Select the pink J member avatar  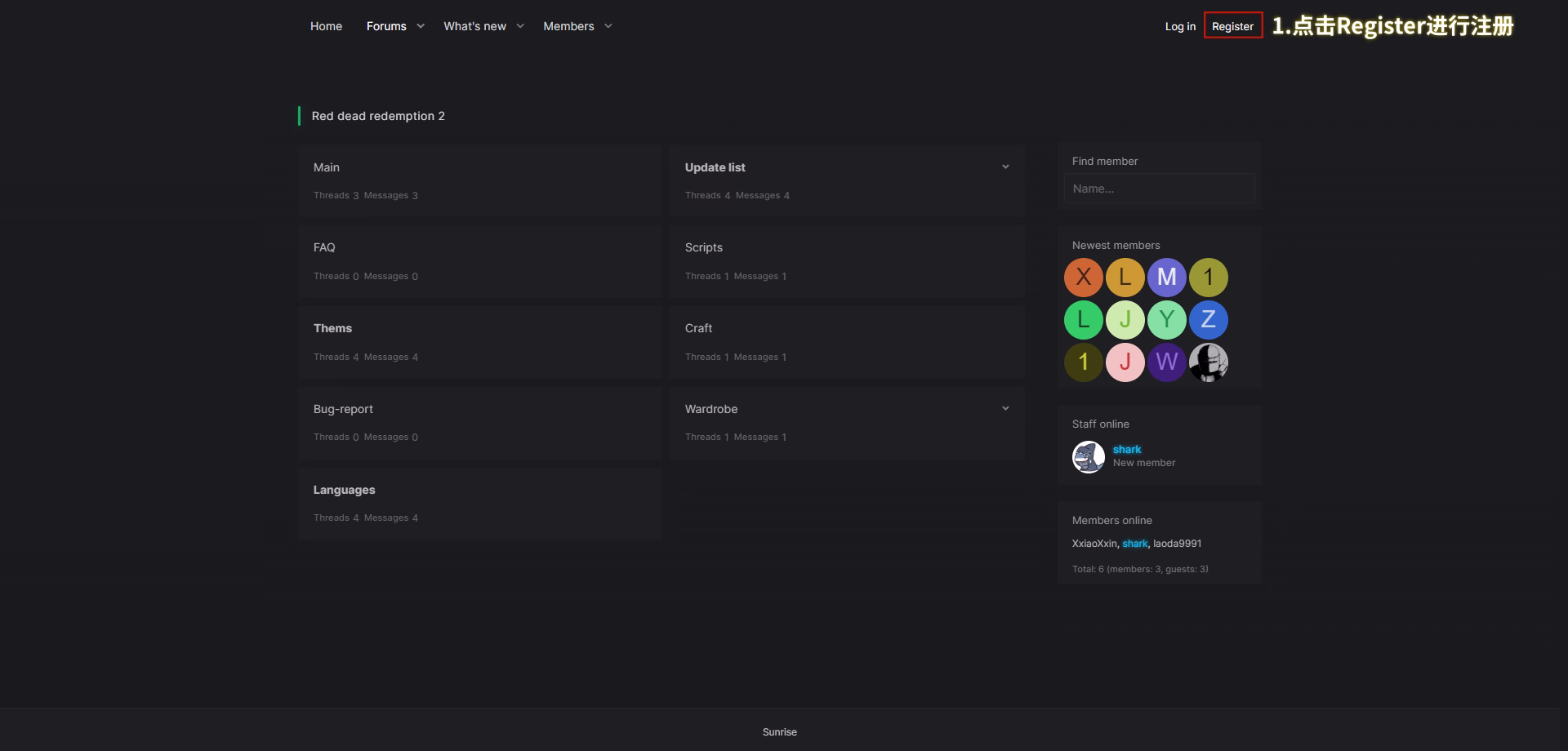[1125, 362]
